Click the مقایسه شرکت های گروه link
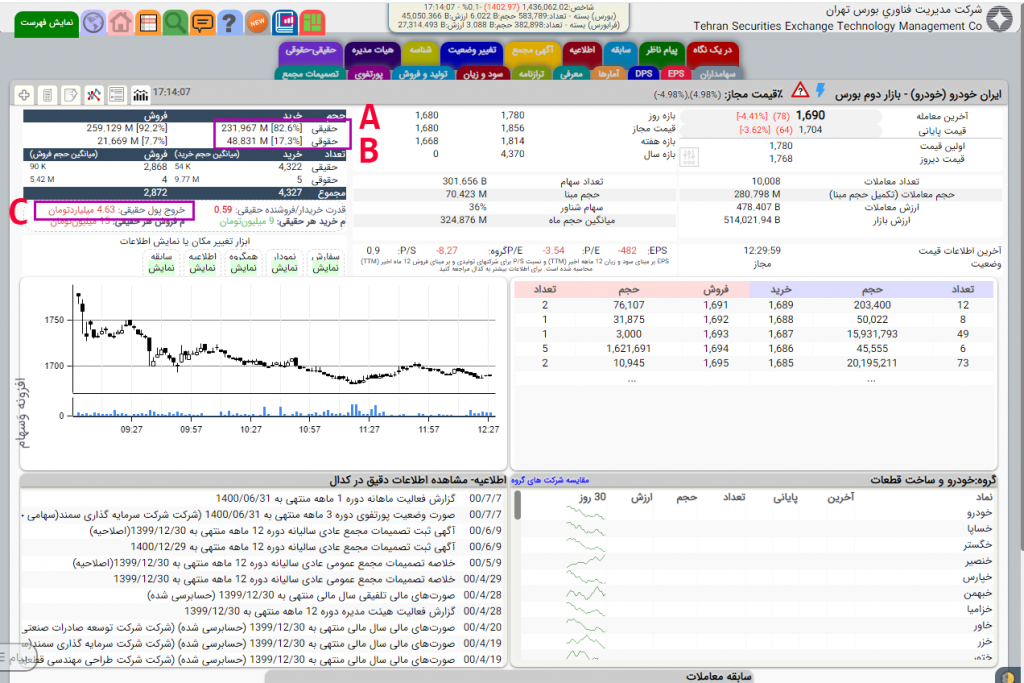 [552, 480]
